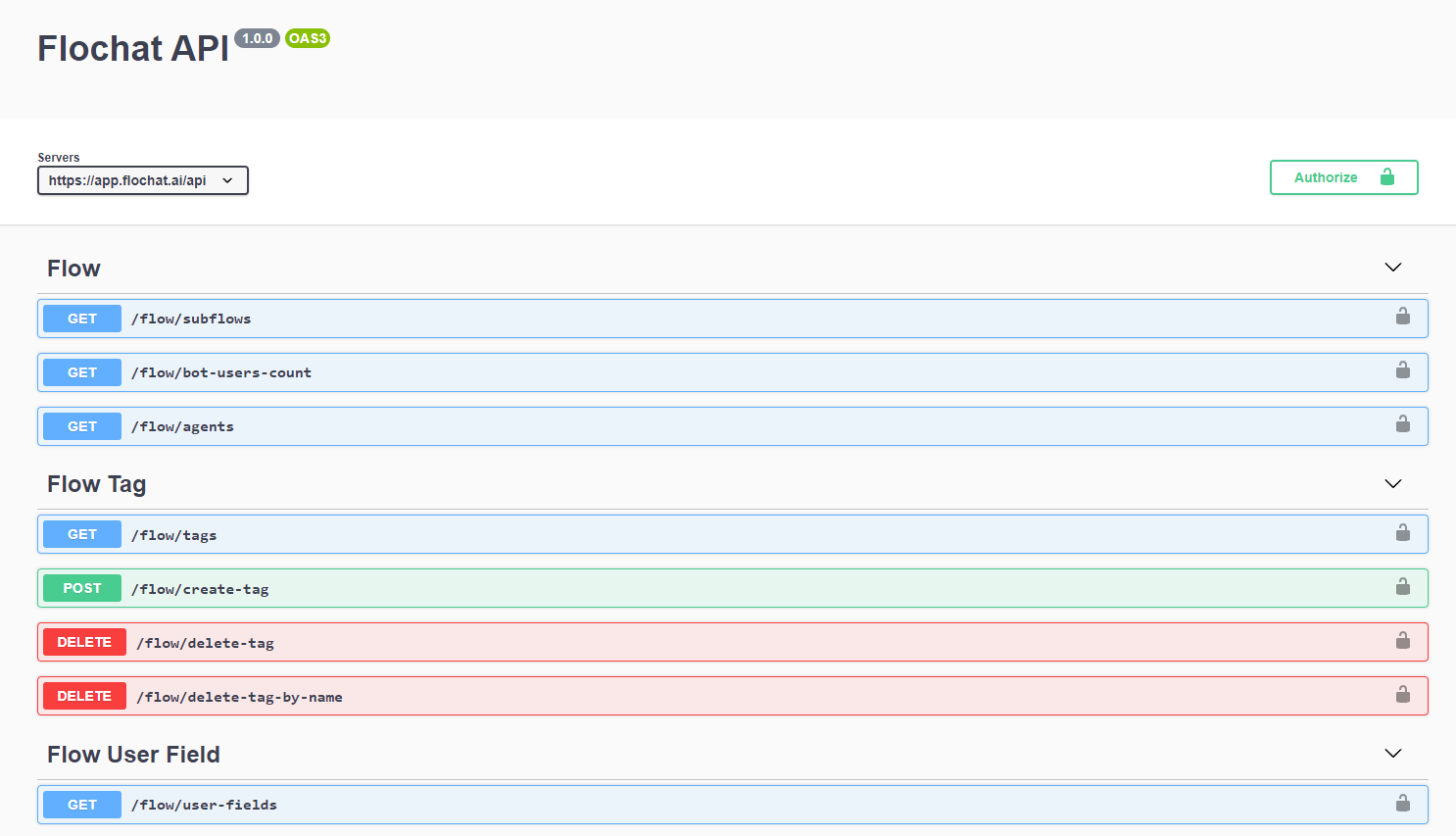Collapse the Flow Tag section chevron
Viewport: 1456px width, 836px height.
point(1392,484)
